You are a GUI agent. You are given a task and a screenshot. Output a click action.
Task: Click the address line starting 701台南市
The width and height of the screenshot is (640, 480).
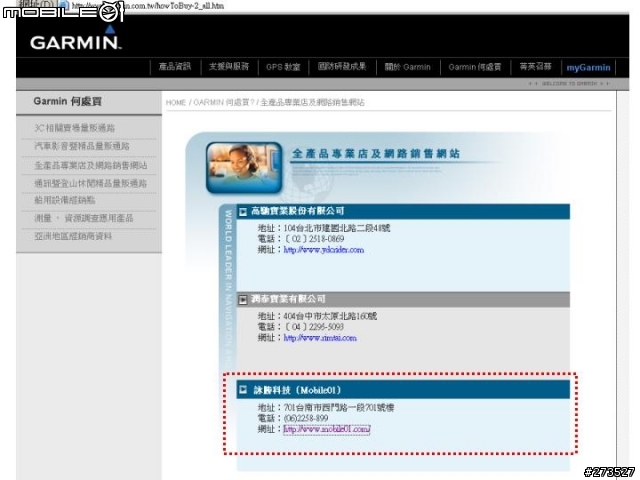(326, 407)
